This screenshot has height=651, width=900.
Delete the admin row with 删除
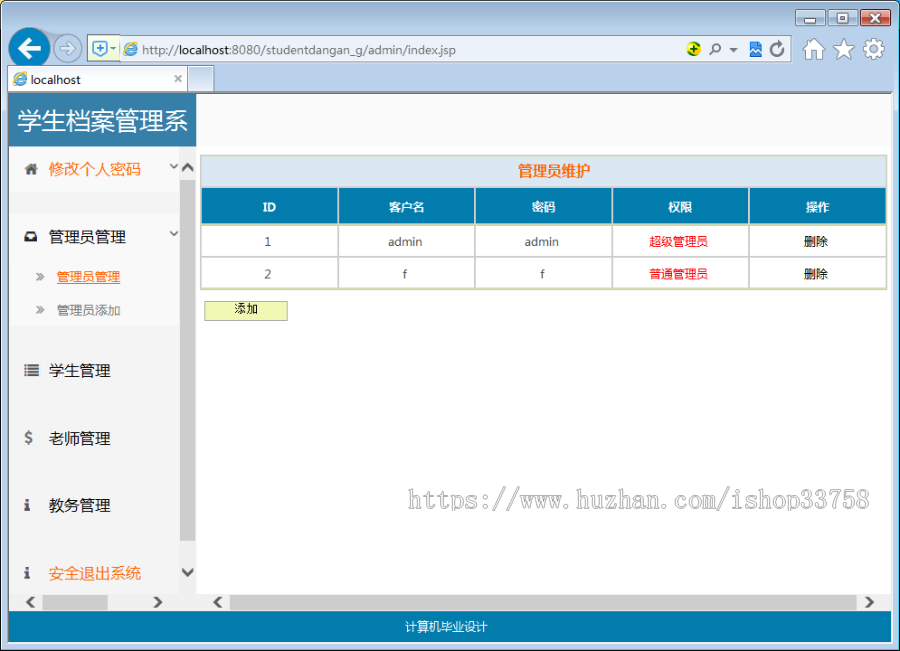click(x=816, y=242)
